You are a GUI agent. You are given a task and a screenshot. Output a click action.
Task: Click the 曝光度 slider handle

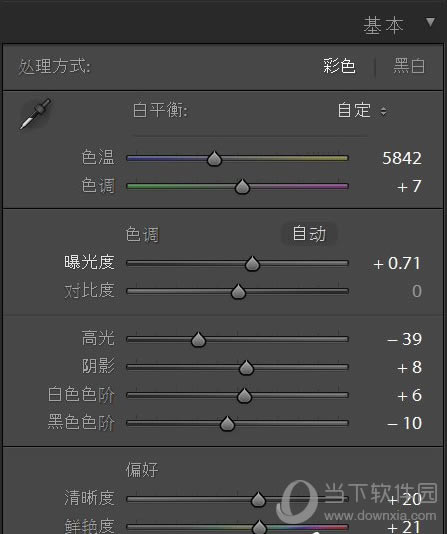coord(252,264)
